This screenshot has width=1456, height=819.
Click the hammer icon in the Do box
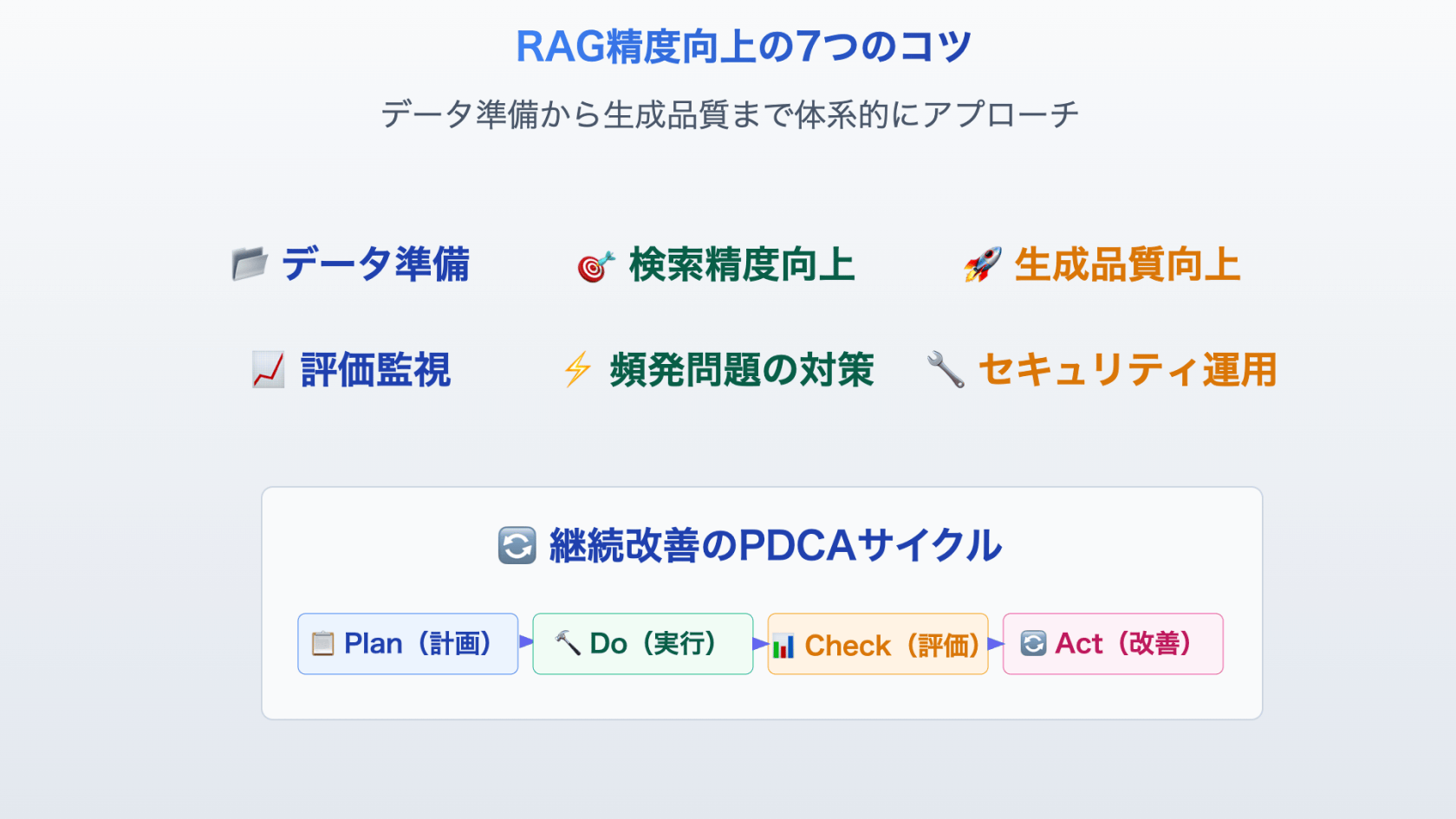pyautogui.click(x=568, y=643)
